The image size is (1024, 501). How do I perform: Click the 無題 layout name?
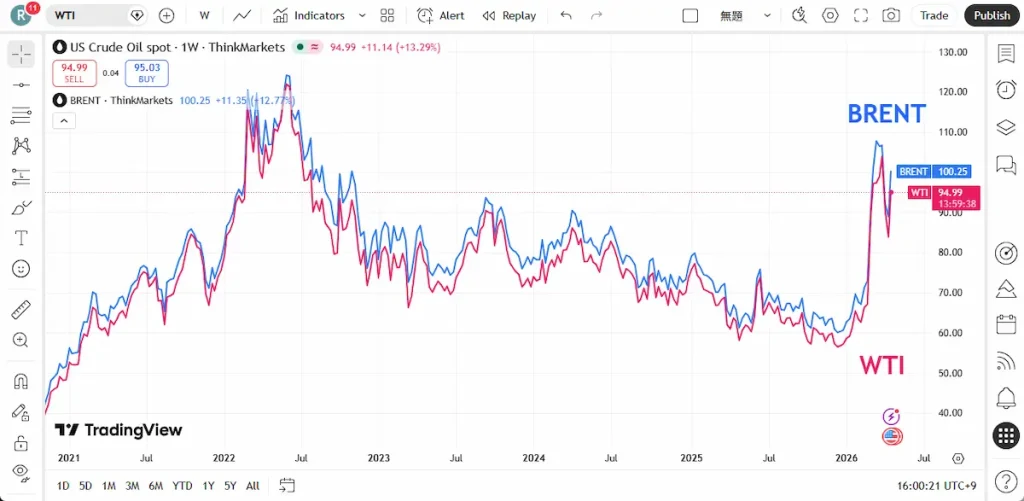click(x=731, y=16)
